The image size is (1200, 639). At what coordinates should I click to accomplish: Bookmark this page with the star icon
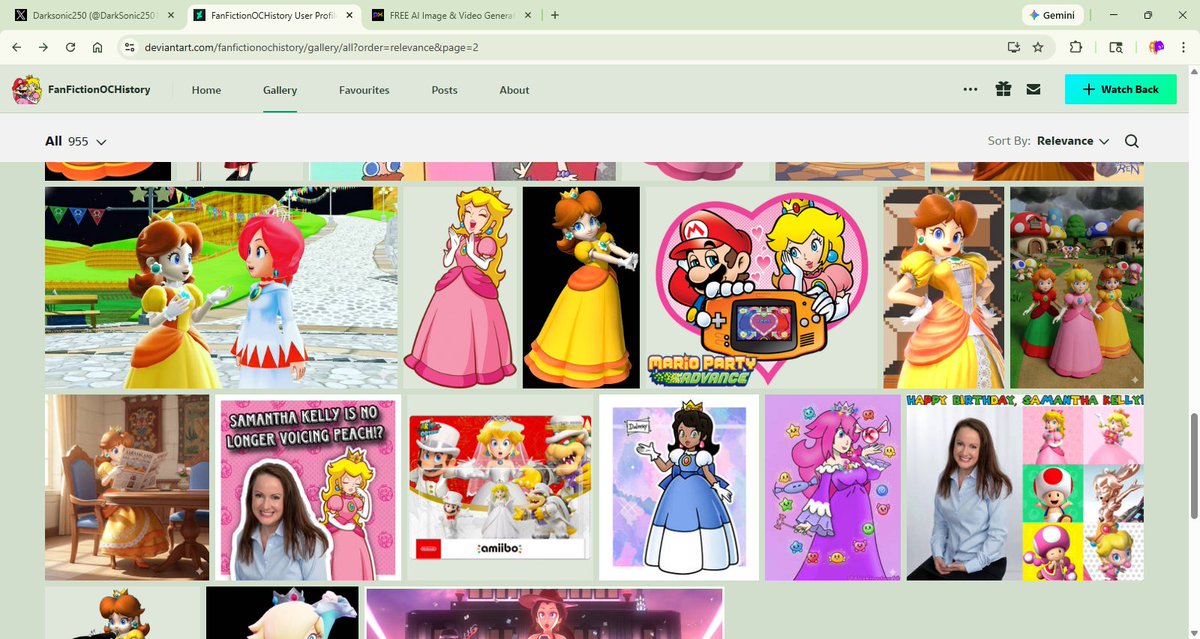1038,47
